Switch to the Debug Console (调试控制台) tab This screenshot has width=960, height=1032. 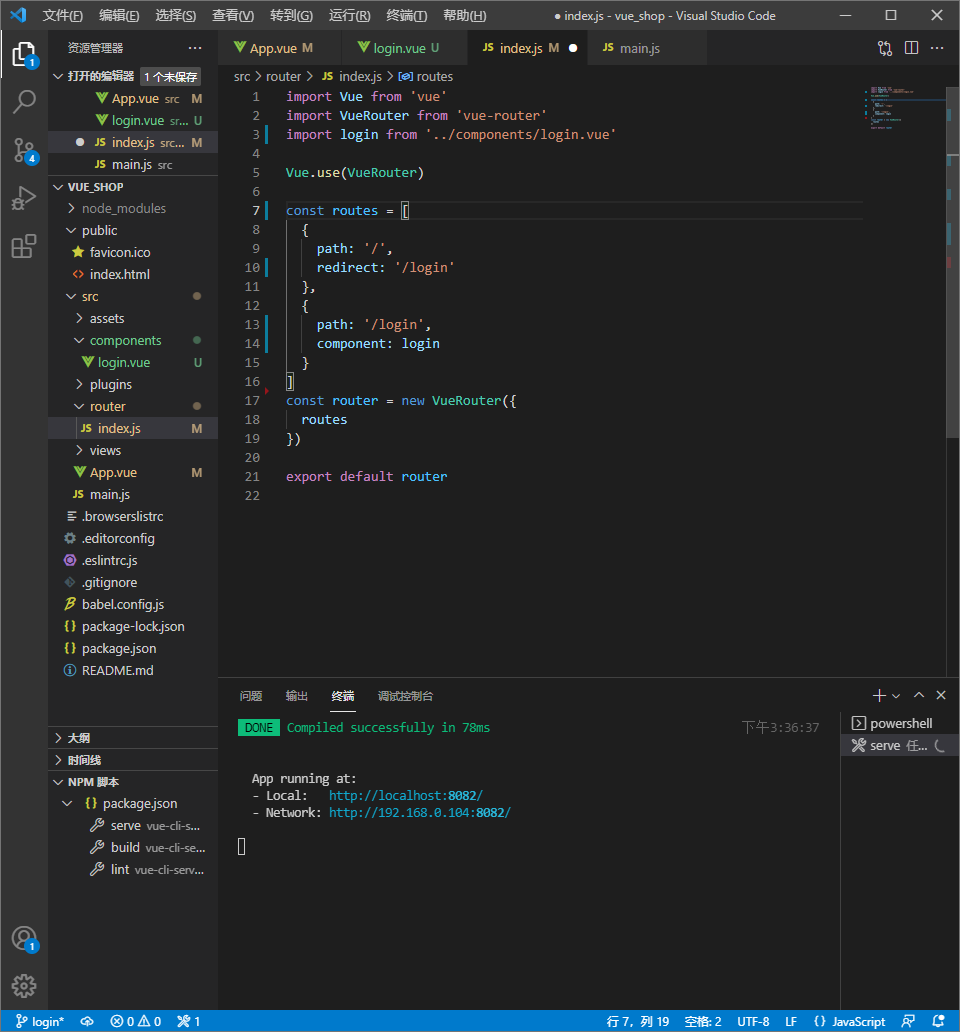tap(405, 696)
